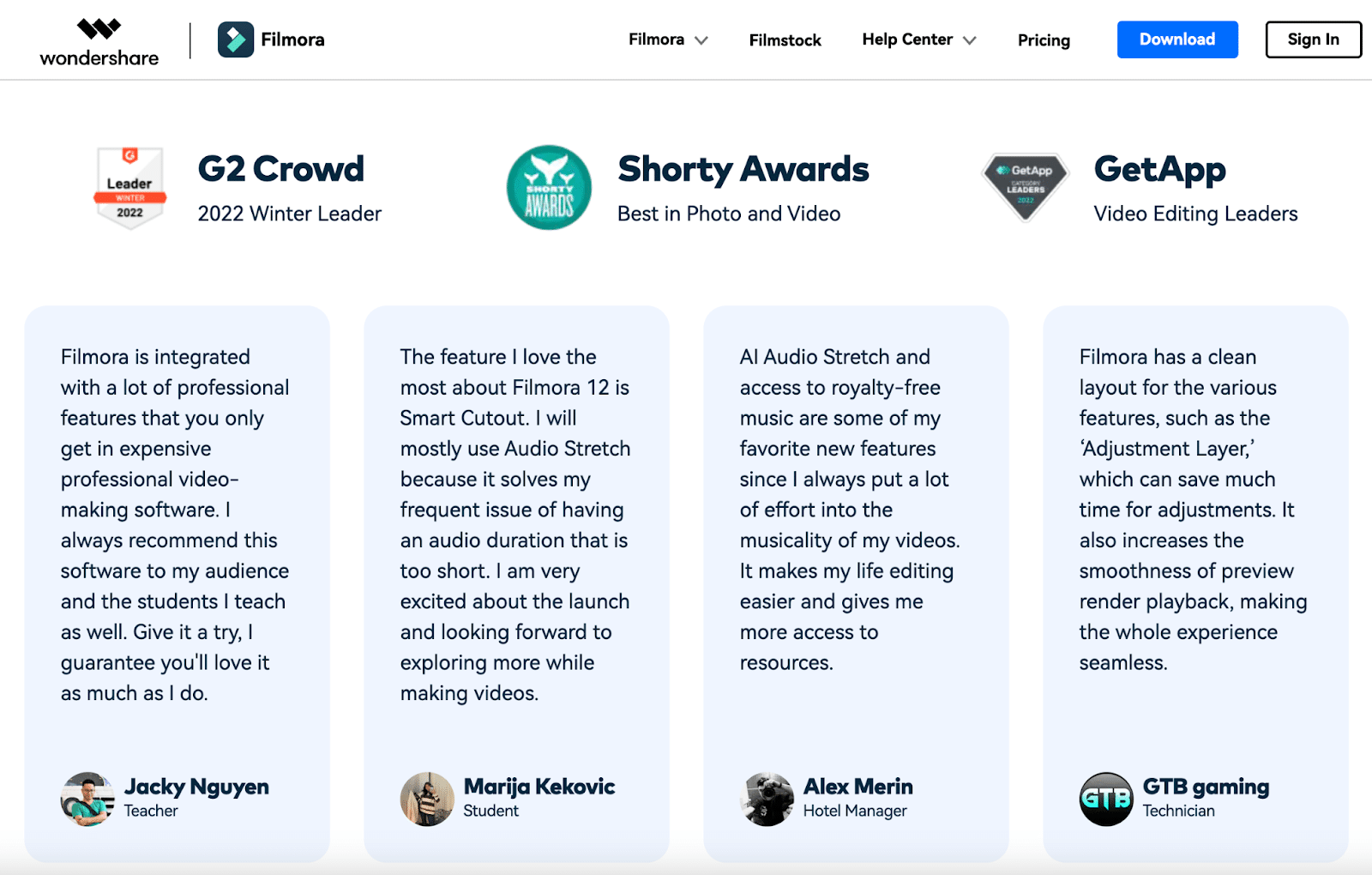Viewport: 1372px width, 875px height.
Task: Click the Shorty Awards round badge
Action: (x=549, y=187)
